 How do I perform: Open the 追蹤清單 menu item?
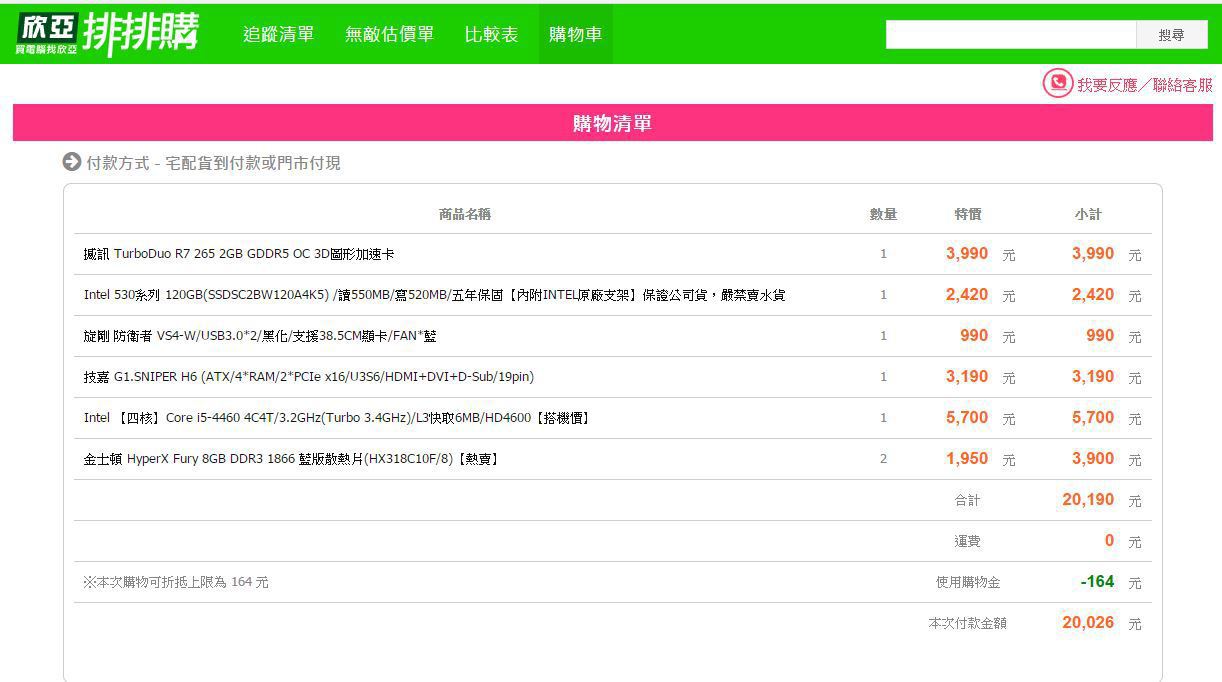coord(278,34)
